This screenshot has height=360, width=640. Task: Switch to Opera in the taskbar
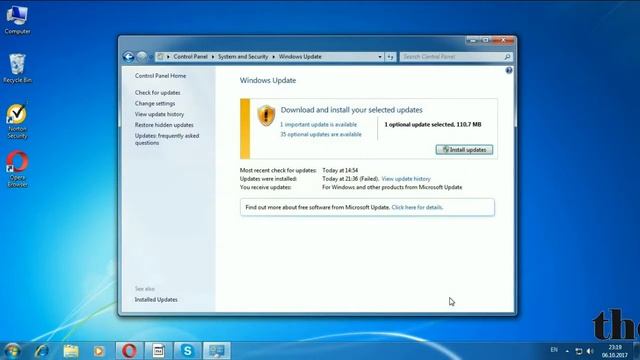point(129,351)
